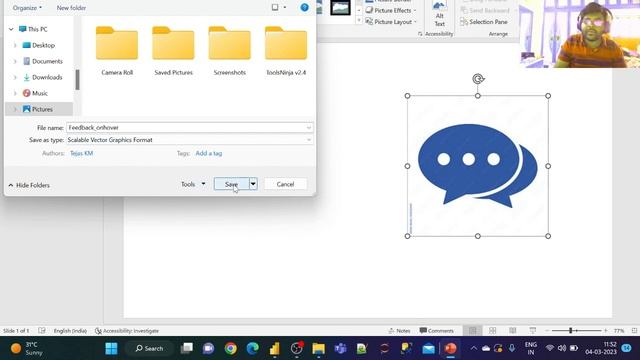Image resolution: width=640 pixels, height=360 pixels.
Task: Search from the taskbar Search box
Action: coord(149,348)
